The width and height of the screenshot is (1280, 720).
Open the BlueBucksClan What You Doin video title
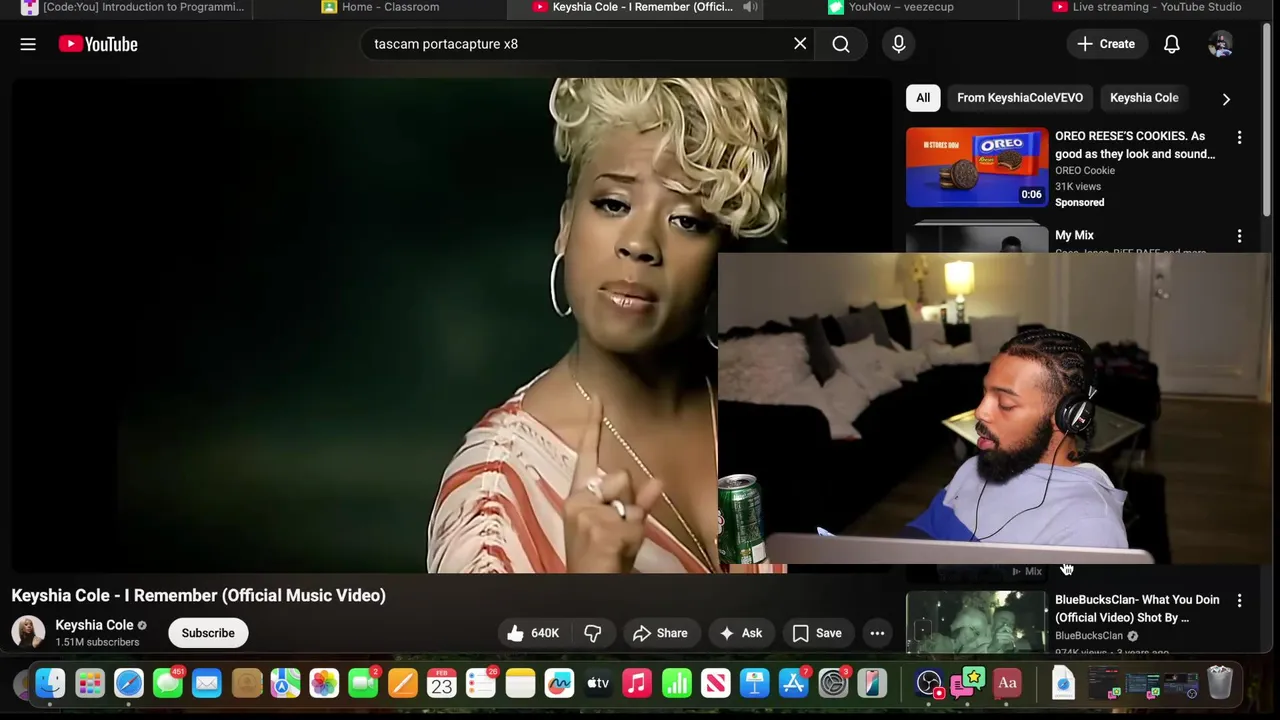pyautogui.click(x=1137, y=608)
